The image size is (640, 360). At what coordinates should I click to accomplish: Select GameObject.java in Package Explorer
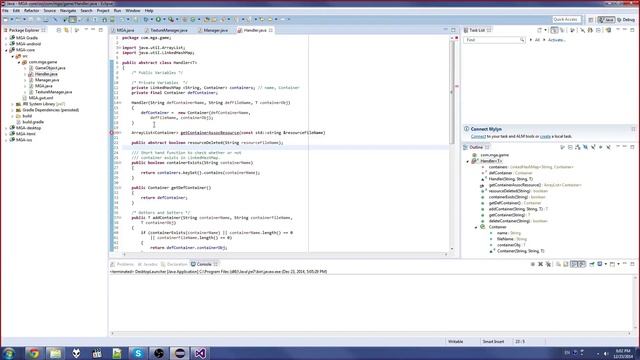click(50, 68)
